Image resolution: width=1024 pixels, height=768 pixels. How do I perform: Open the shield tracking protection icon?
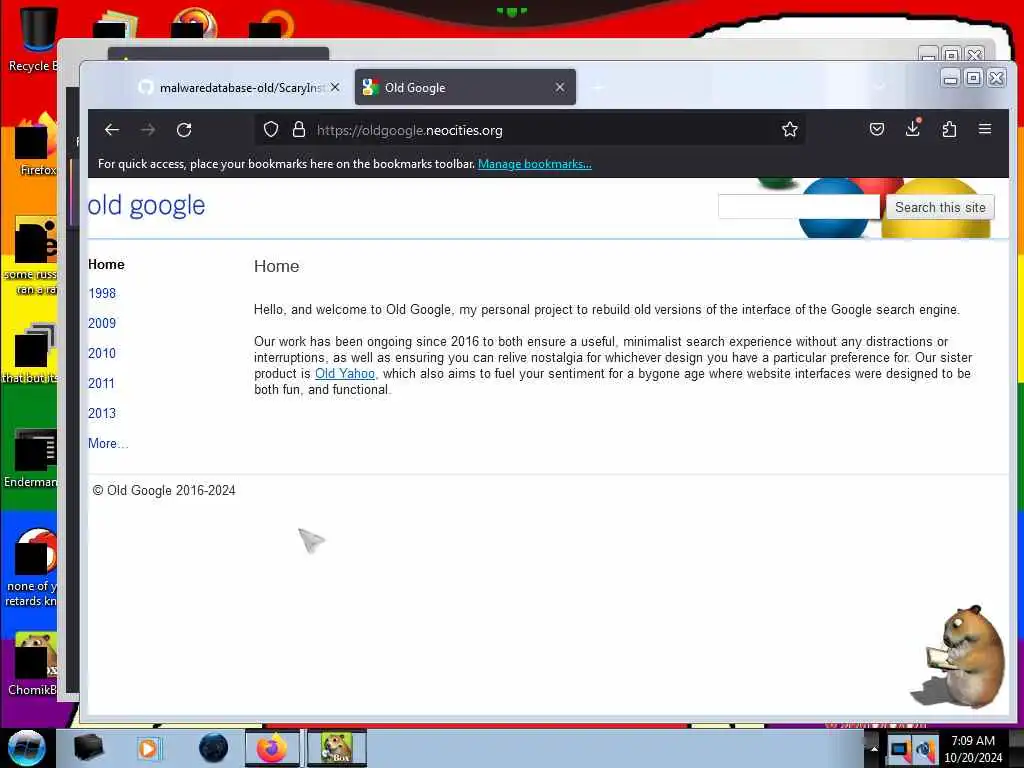(x=271, y=130)
